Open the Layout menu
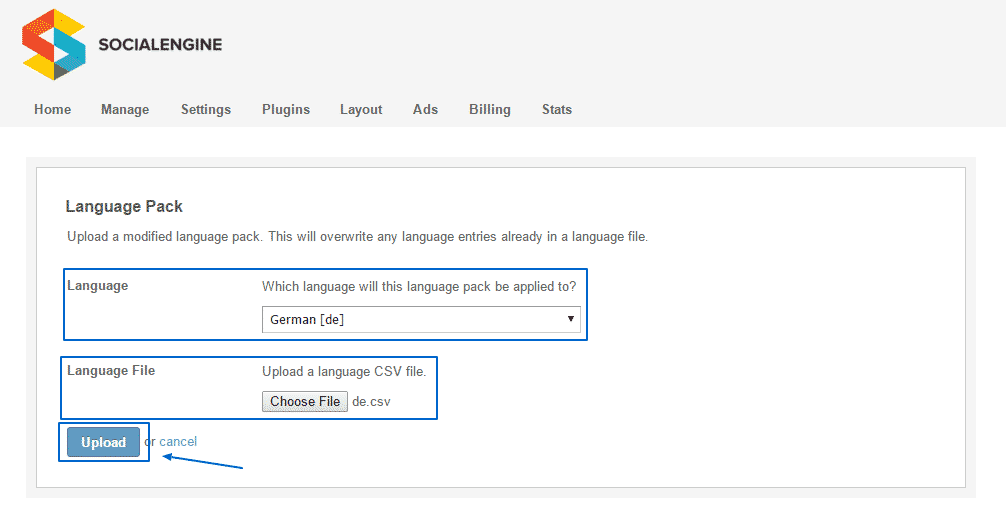The height and width of the screenshot is (523, 1006). coord(361,110)
